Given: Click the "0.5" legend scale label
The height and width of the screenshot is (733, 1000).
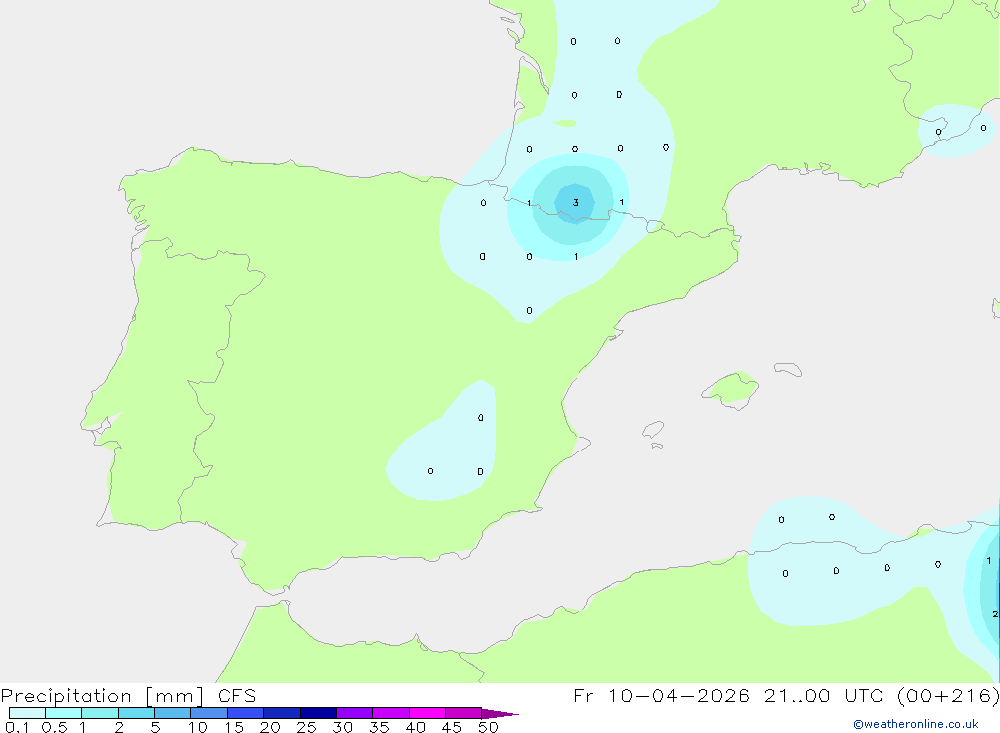Looking at the screenshot, I should (x=54, y=727).
